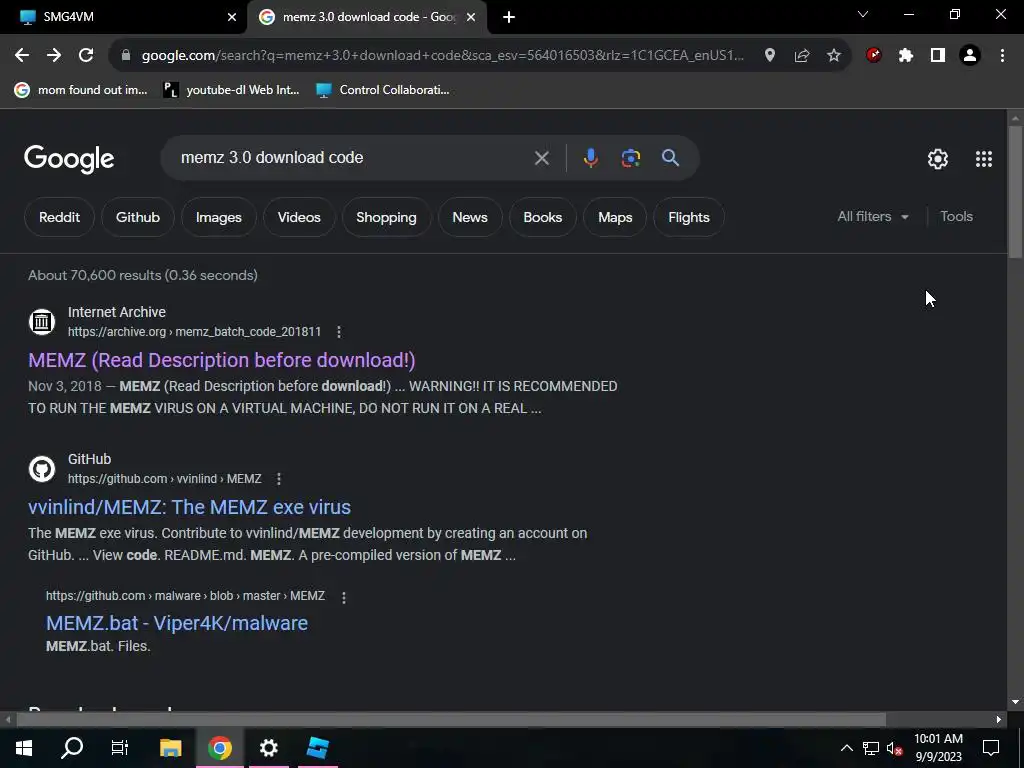
Task: Select the memz 3.0 download code tab
Action: coord(367,17)
